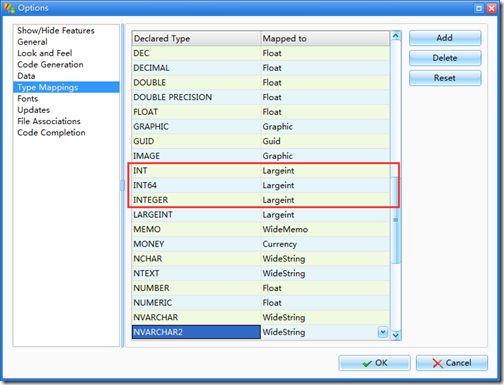
Task: Click Currency mapping for MONEY row
Action: [x=325, y=244]
